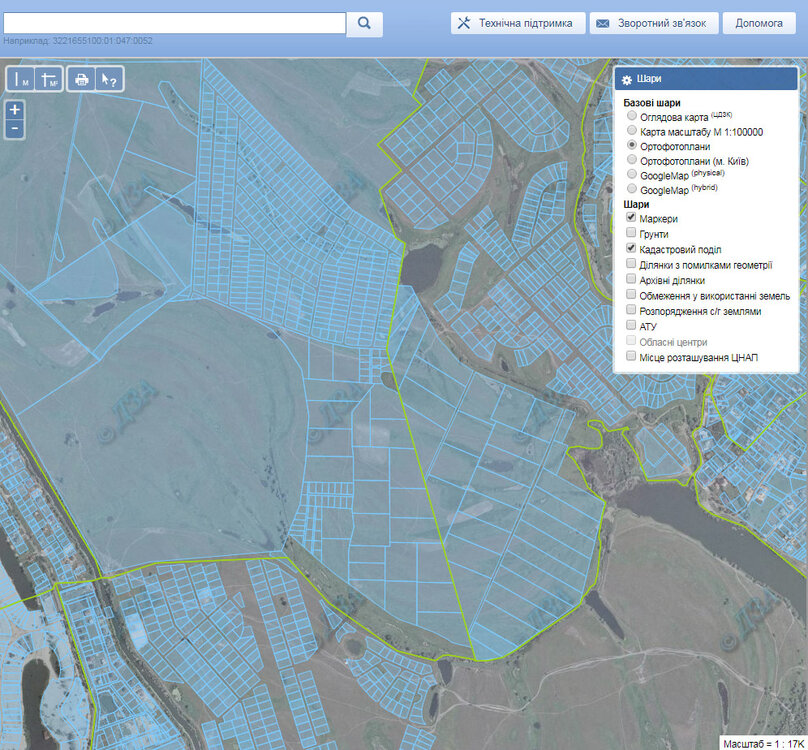Screen dimensions: 808x750
Task: Turn on the Архівні ділянки checkbox
Action: pyautogui.click(x=631, y=280)
